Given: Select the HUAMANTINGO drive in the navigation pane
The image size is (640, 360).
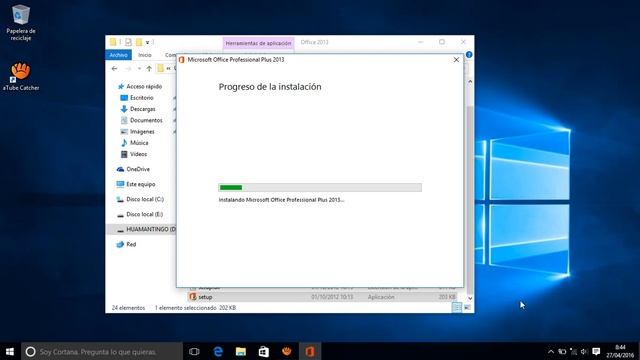Looking at the screenshot, I should click(x=141, y=229).
